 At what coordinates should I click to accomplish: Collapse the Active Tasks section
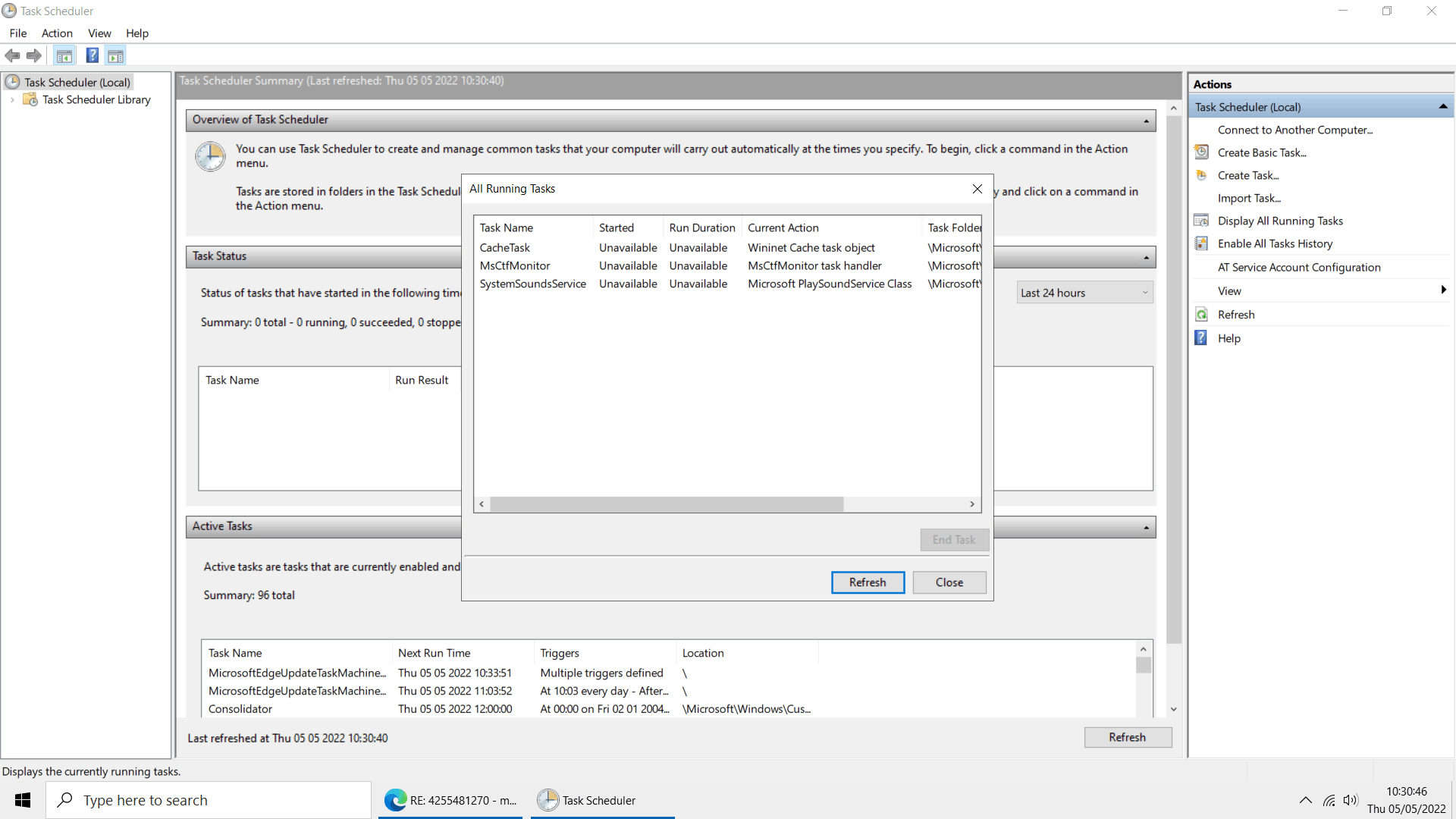pyautogui.click(x=1146, y=527)
